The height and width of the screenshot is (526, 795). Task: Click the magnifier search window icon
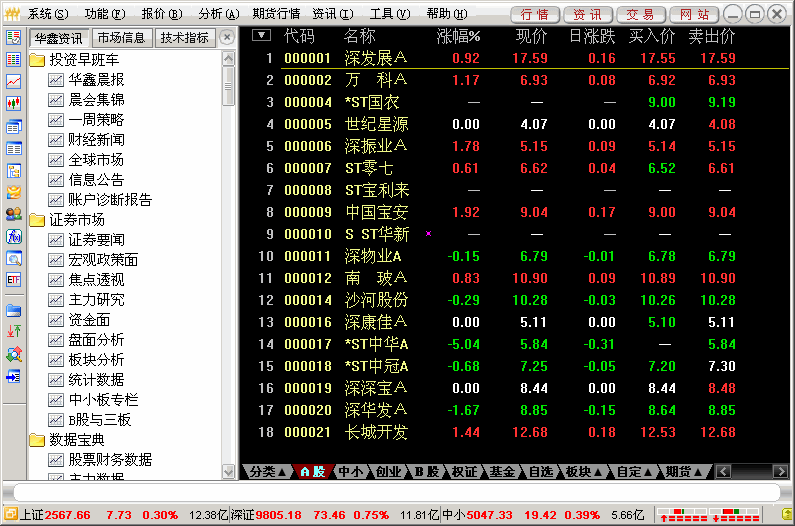pyautogui.click(x=14, y=258)
